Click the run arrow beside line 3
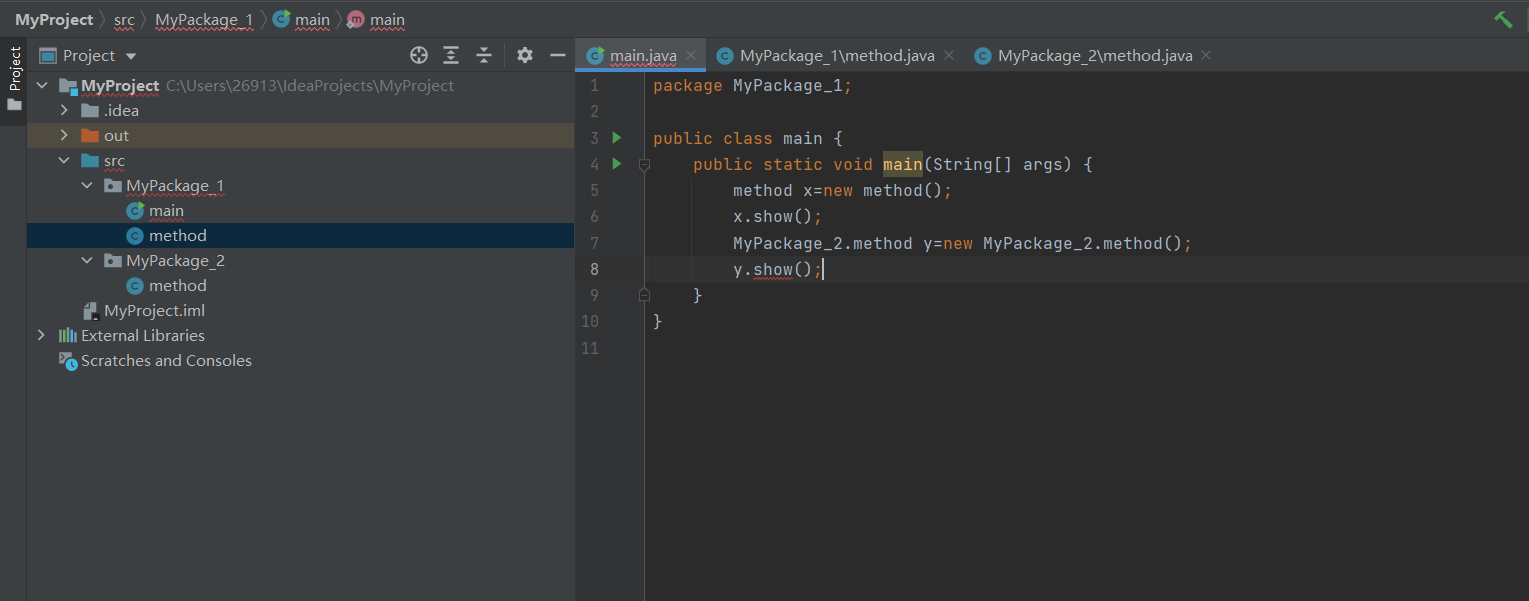Screen dimensions: 1529x601 pyautogui.click(x=617, y=137)
